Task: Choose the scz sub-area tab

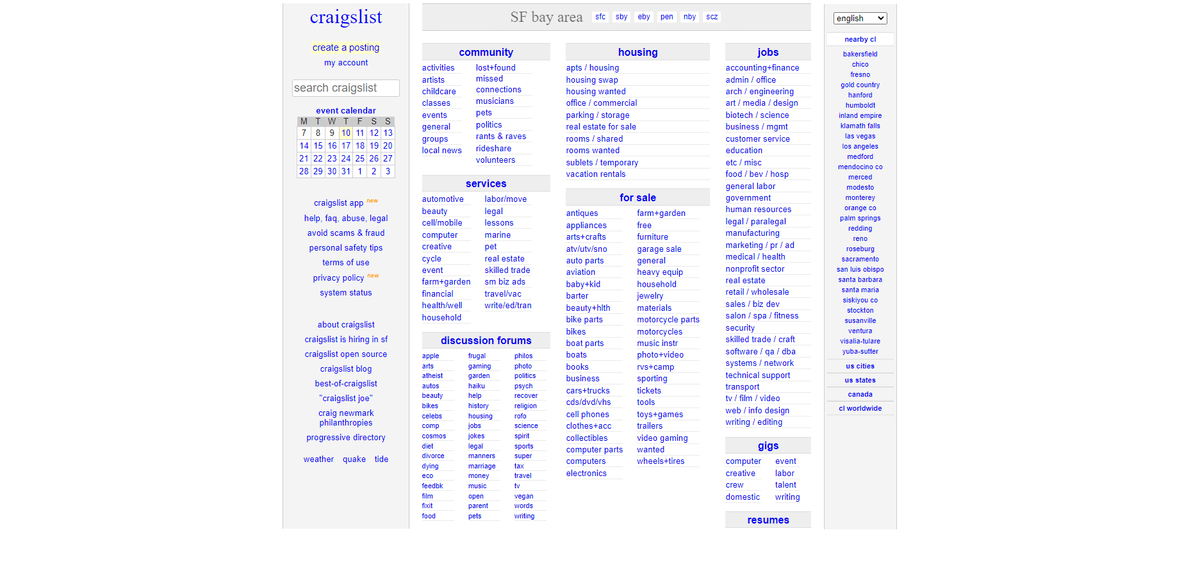Action: pyautogui.click(x=712, y=17)
